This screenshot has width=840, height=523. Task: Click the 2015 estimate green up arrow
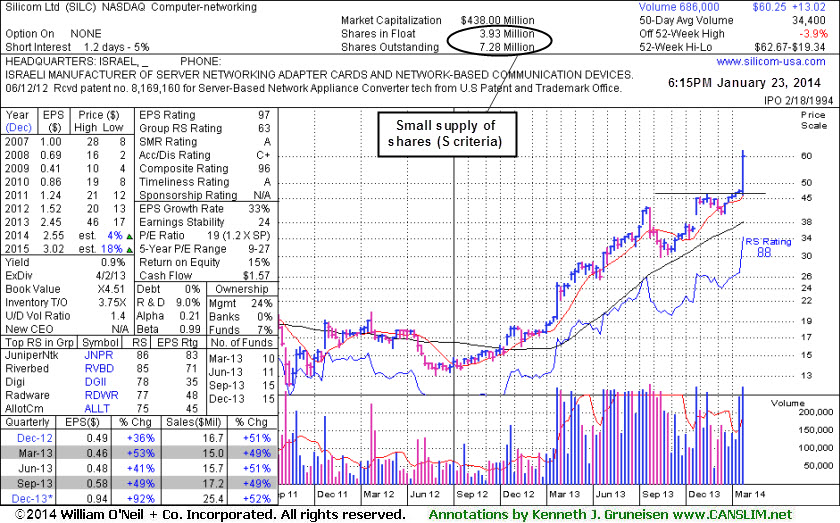click(129, 249)
